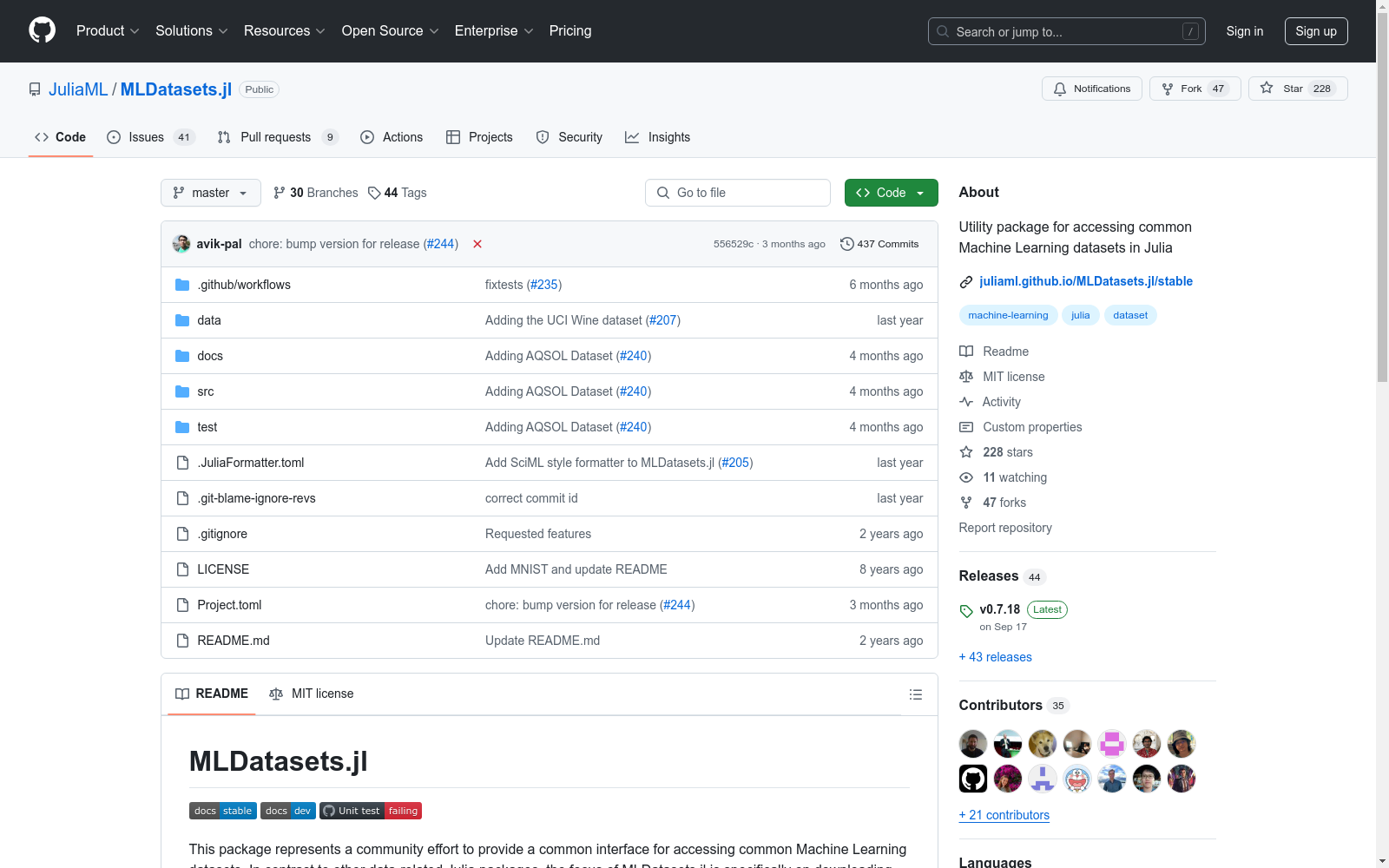This screenshot has width=1389, height=868.
Task: Click the docs dev badge
Action: [288, 811]
